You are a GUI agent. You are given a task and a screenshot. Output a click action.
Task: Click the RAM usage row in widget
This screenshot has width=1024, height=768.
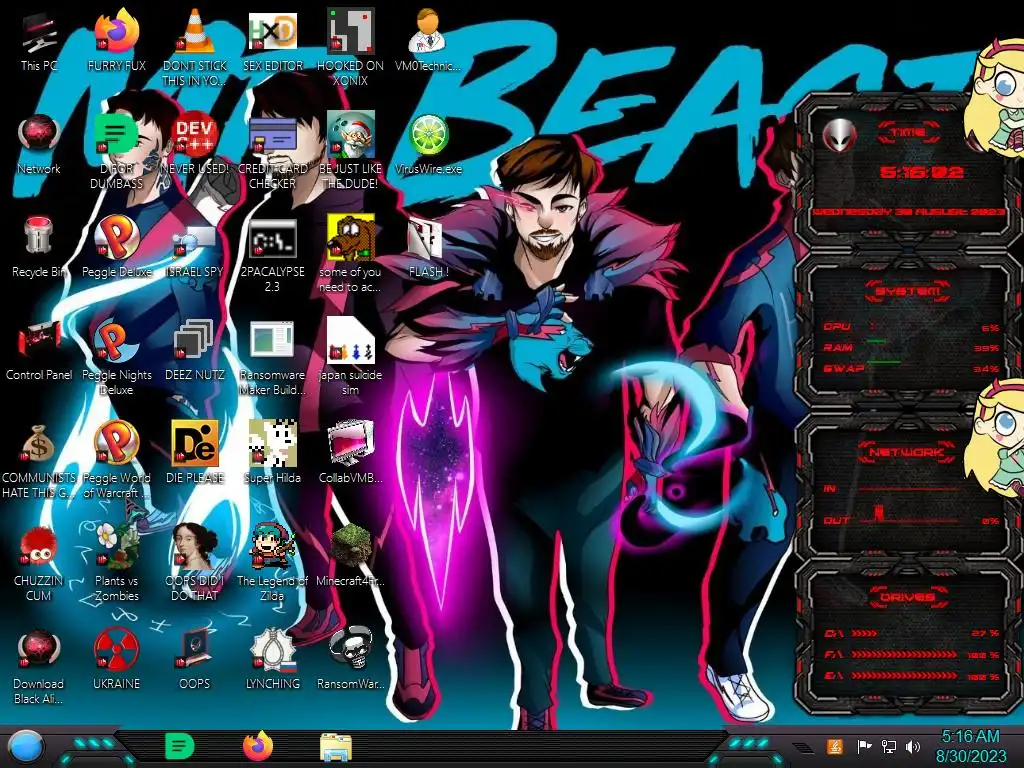(912, 348)
